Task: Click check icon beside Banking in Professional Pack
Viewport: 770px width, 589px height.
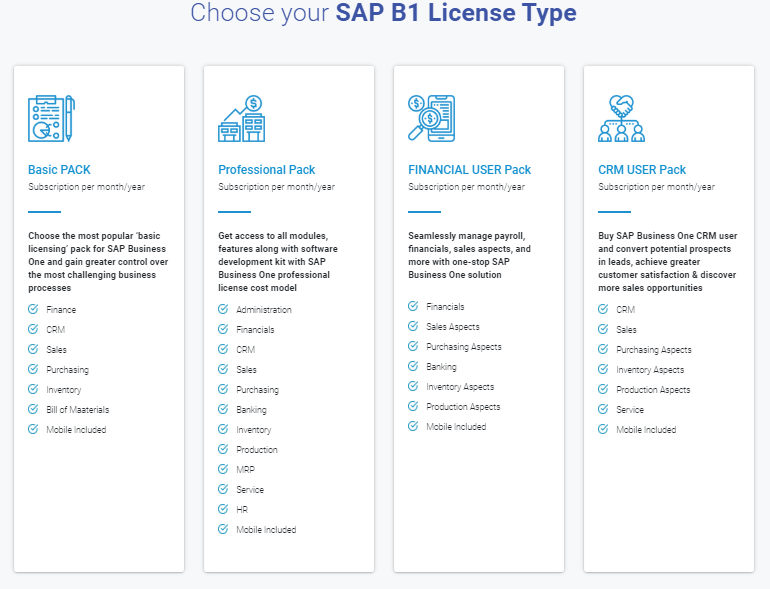Action: pyautogui.click(x=223, y=409)
